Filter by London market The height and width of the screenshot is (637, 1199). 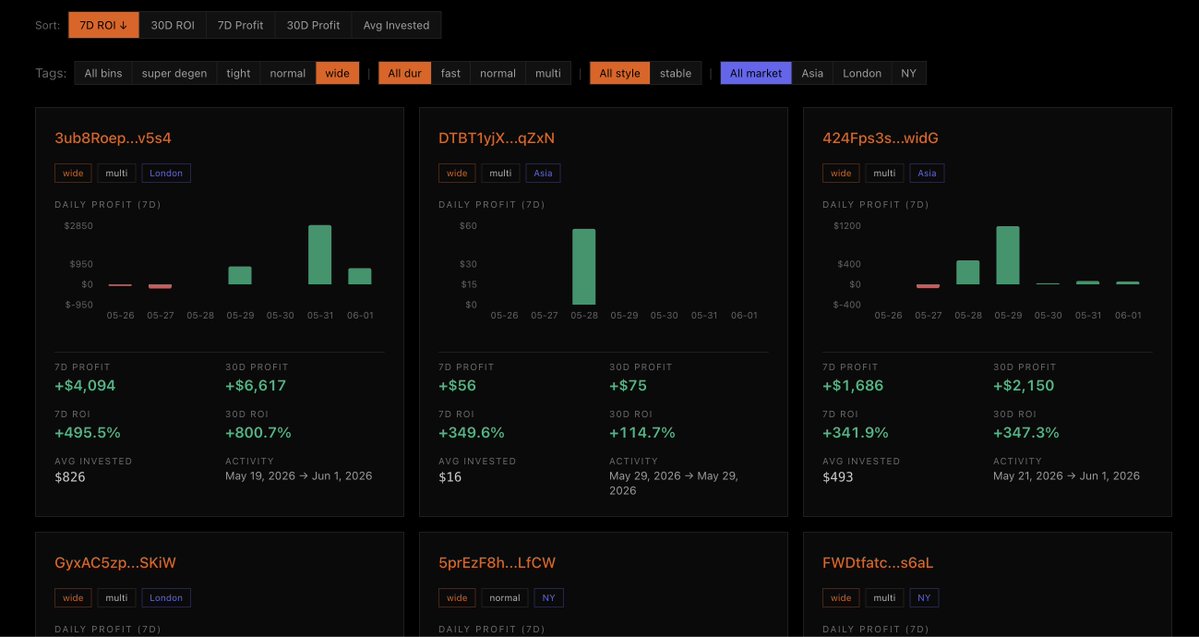coord(862,73)
